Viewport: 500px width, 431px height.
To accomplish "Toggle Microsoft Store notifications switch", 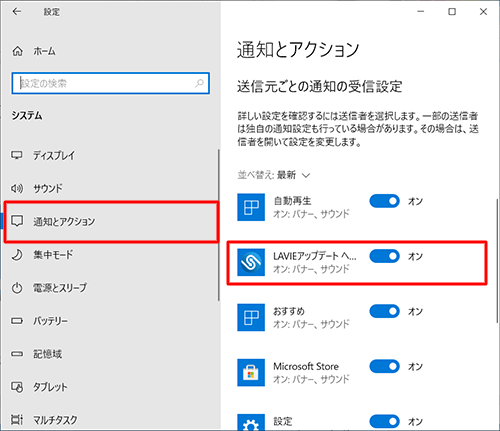I will (x=384, y=366).
